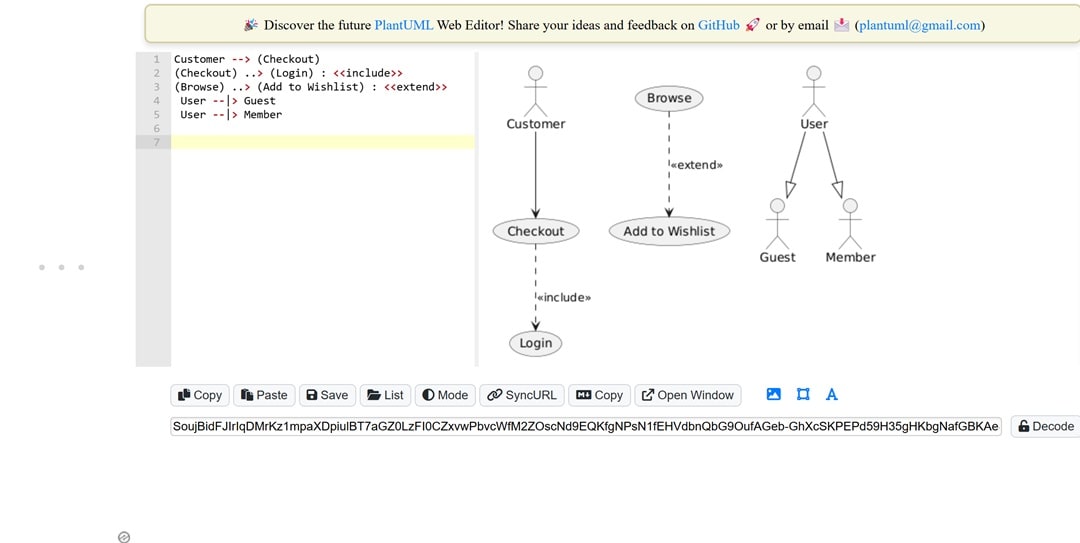
Task: Click the encoded diagram URL input field
Action: point(586,427)
